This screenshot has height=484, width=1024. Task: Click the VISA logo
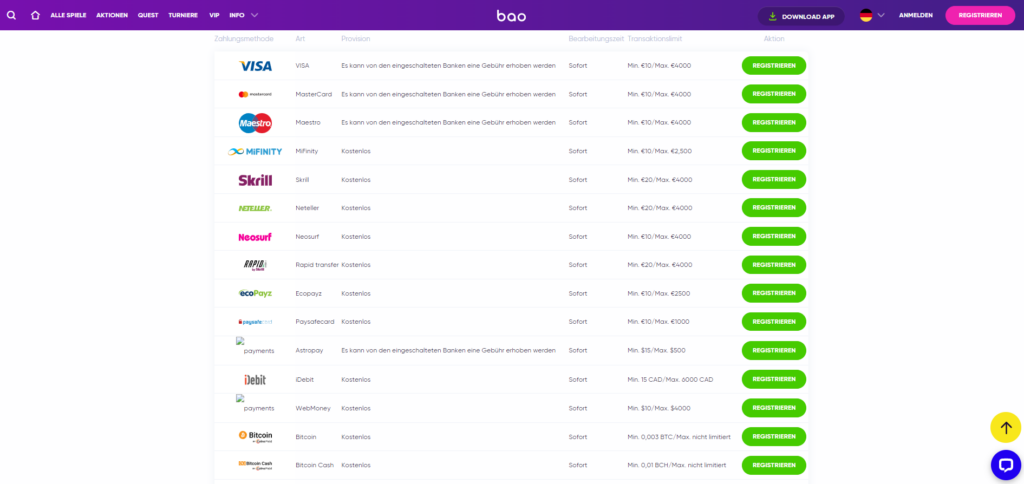(x=255, y=66)
